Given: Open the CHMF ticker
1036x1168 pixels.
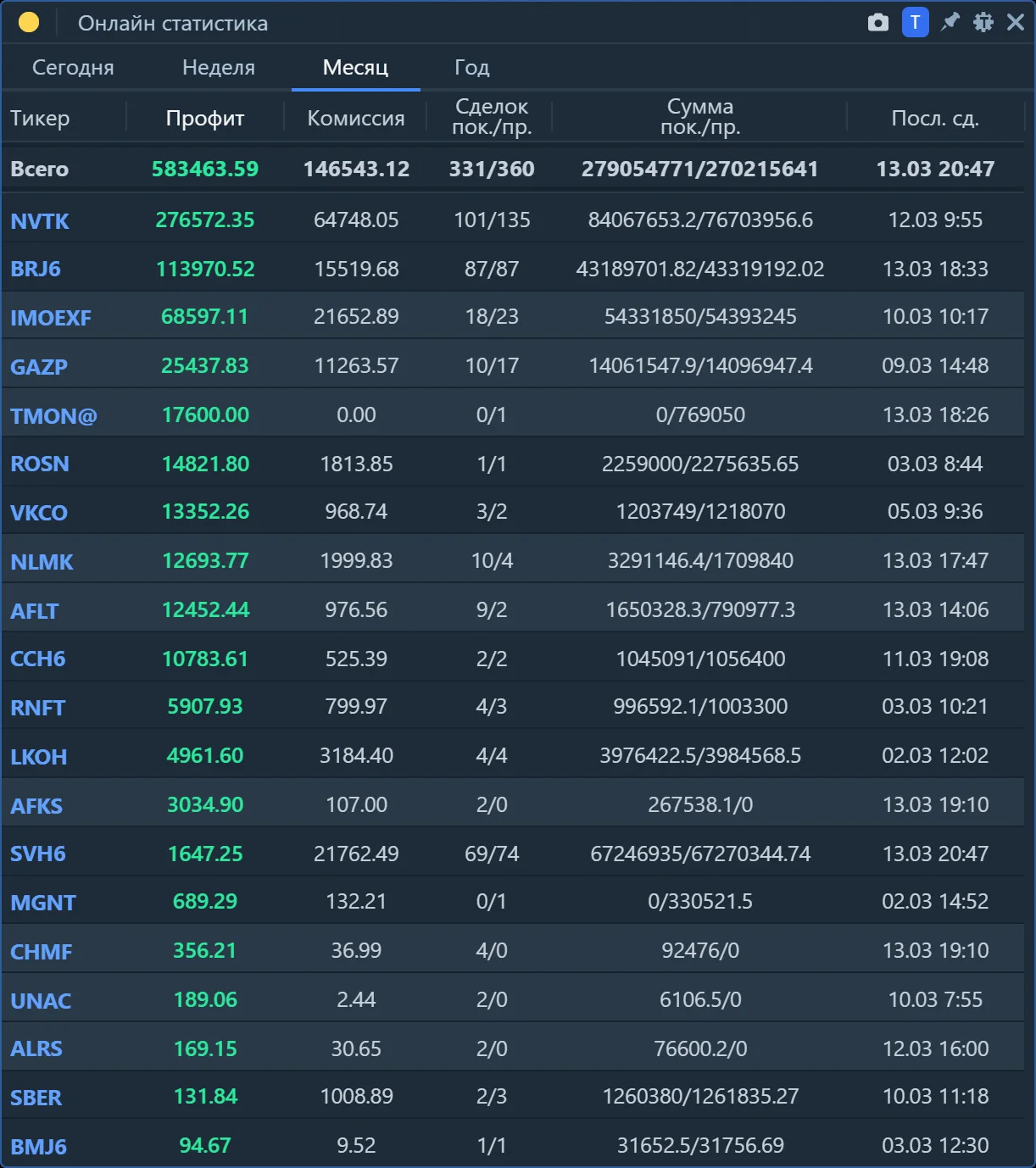Looking at the screenshot, I should [x=42, y=952].
